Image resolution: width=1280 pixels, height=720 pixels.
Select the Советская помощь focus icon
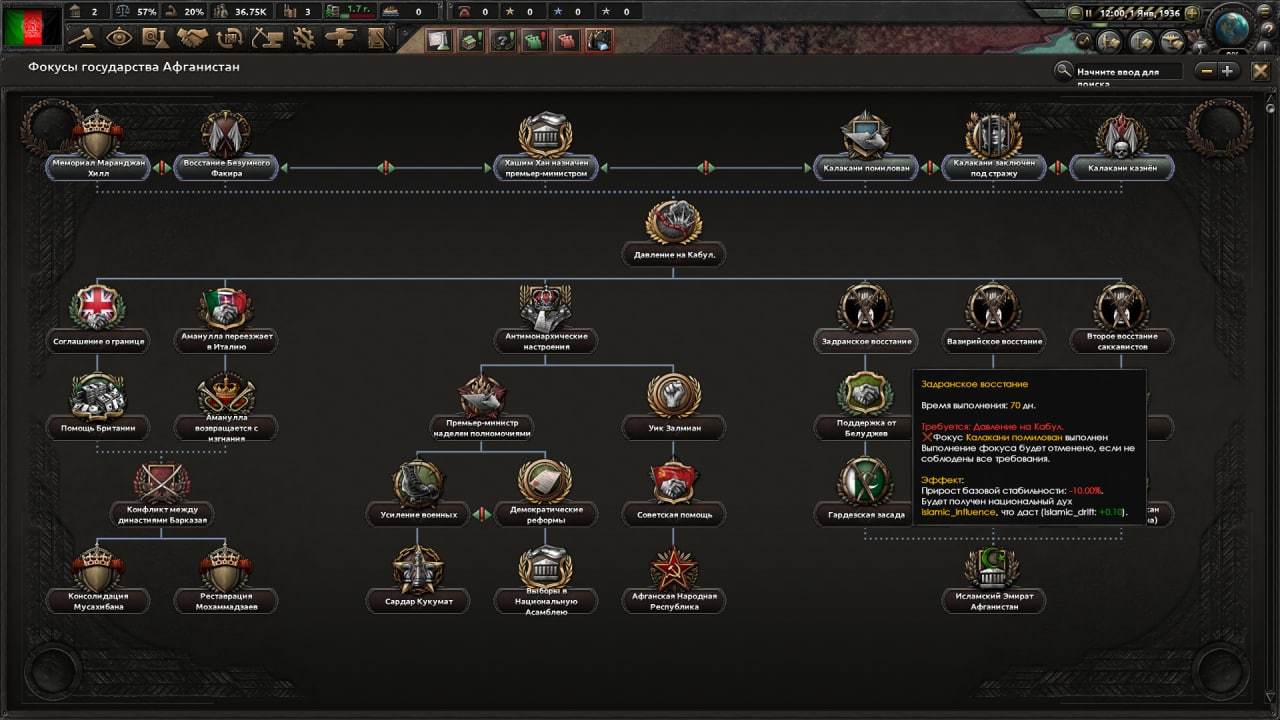[x=673, y=483]
